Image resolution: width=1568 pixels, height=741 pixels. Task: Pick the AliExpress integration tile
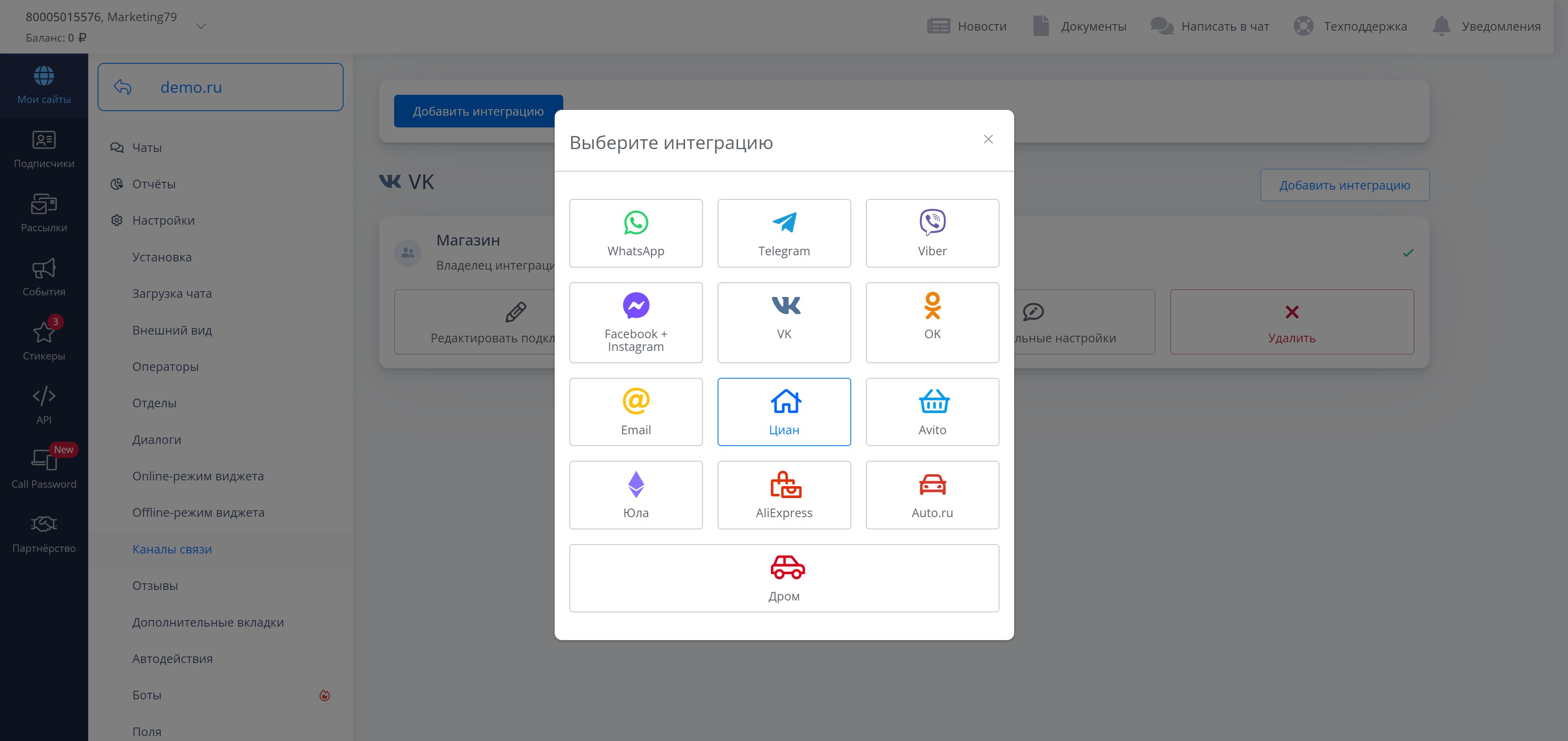(x=783, y=494)
